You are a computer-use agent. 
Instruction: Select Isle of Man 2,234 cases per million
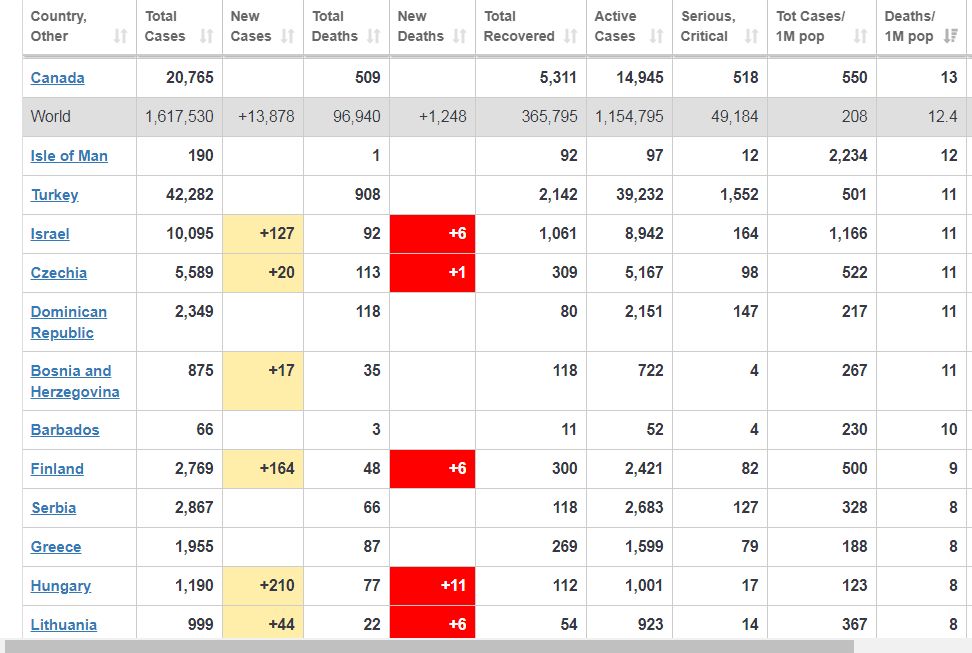point(848,156)
